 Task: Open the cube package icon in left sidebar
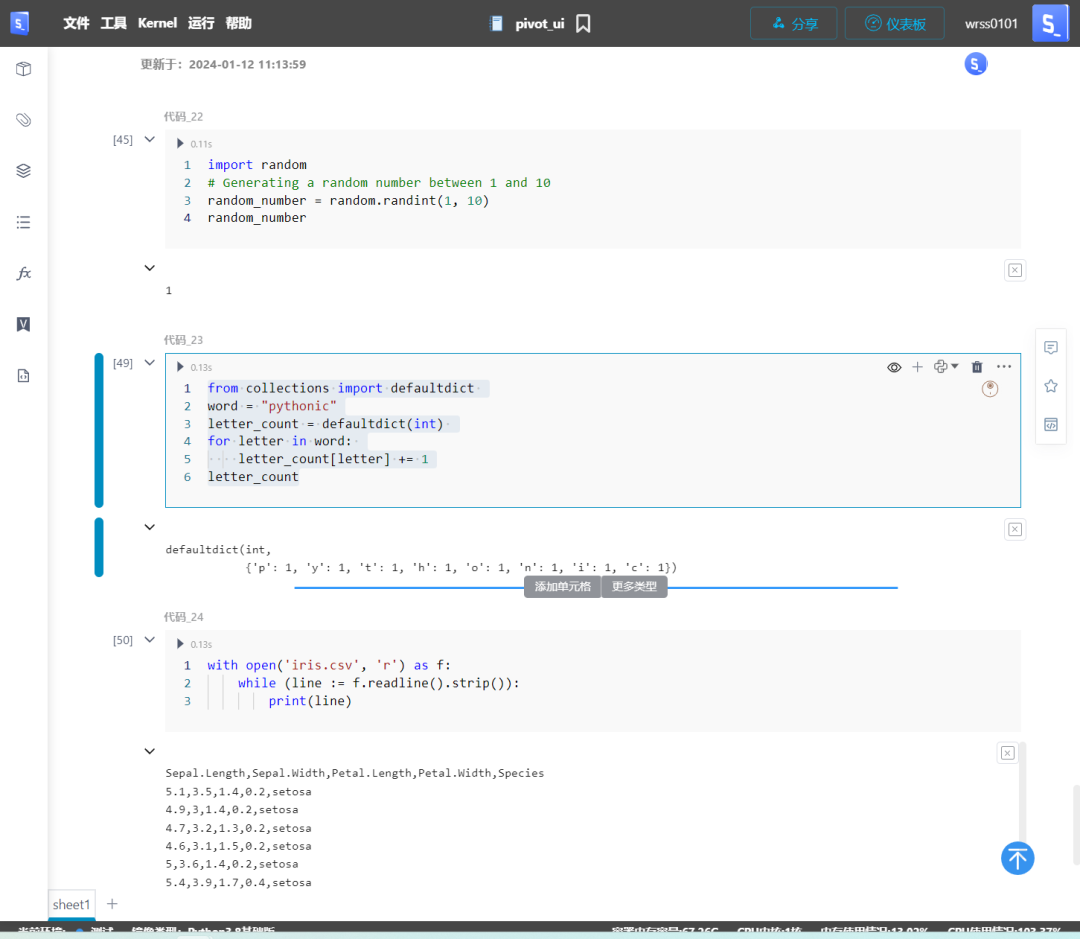click(x=24, y=69)
